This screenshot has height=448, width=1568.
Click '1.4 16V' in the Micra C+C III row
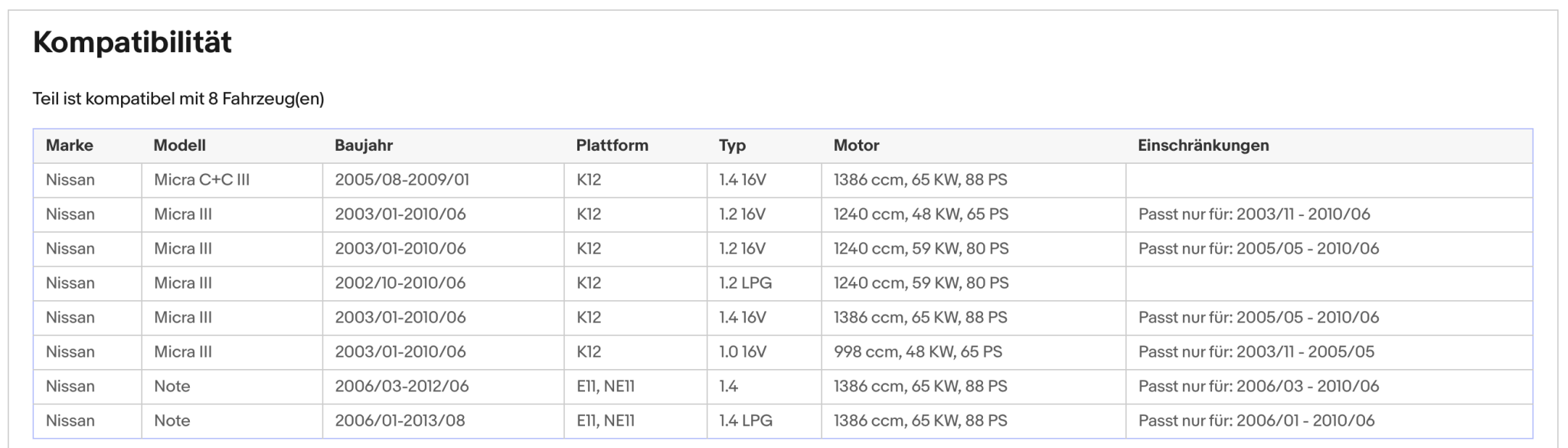[743, 180]
